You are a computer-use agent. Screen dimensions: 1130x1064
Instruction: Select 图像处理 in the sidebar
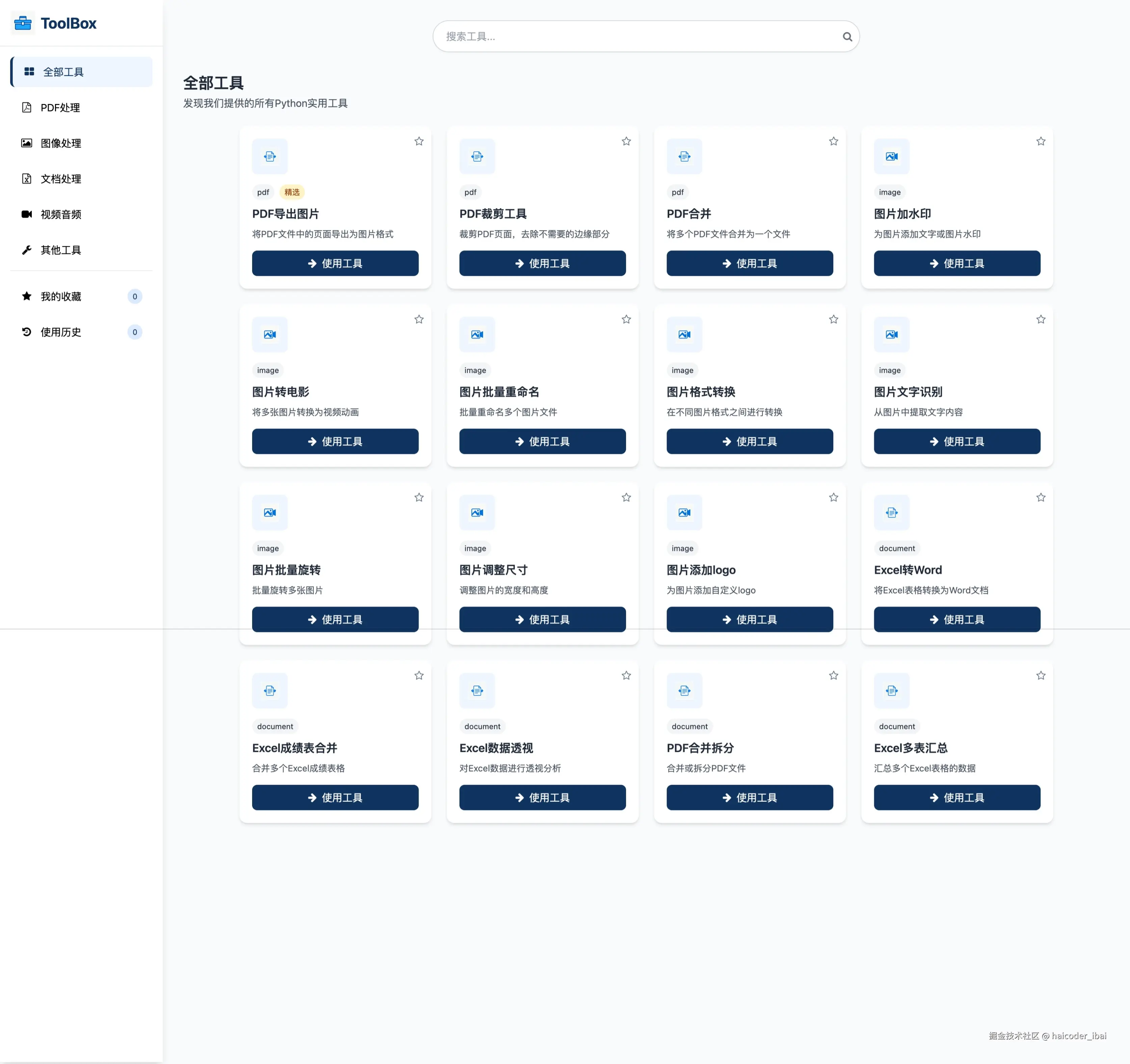coord(60,143)
